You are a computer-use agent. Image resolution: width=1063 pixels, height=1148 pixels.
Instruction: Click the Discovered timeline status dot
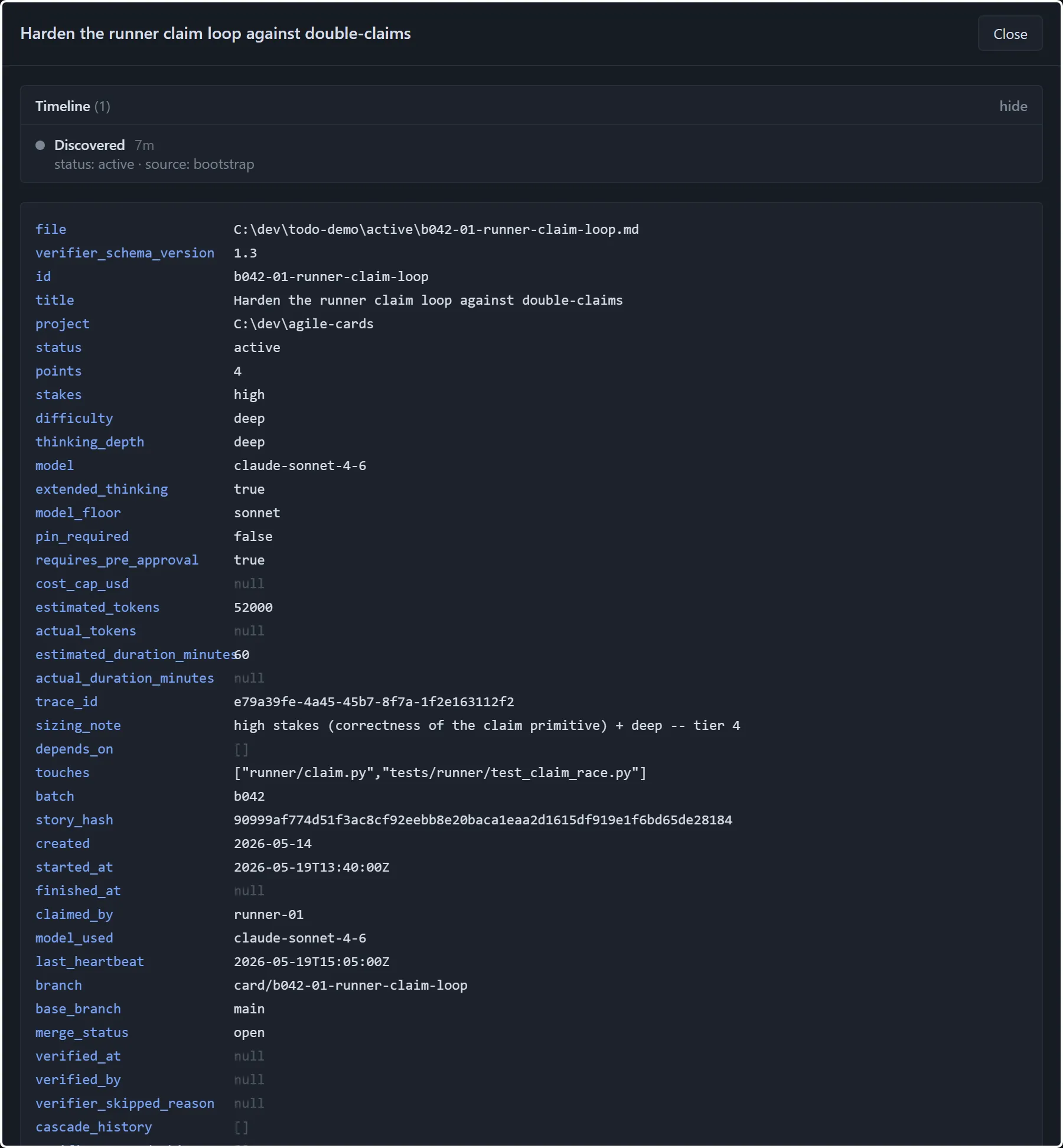[x=40, y=145]
